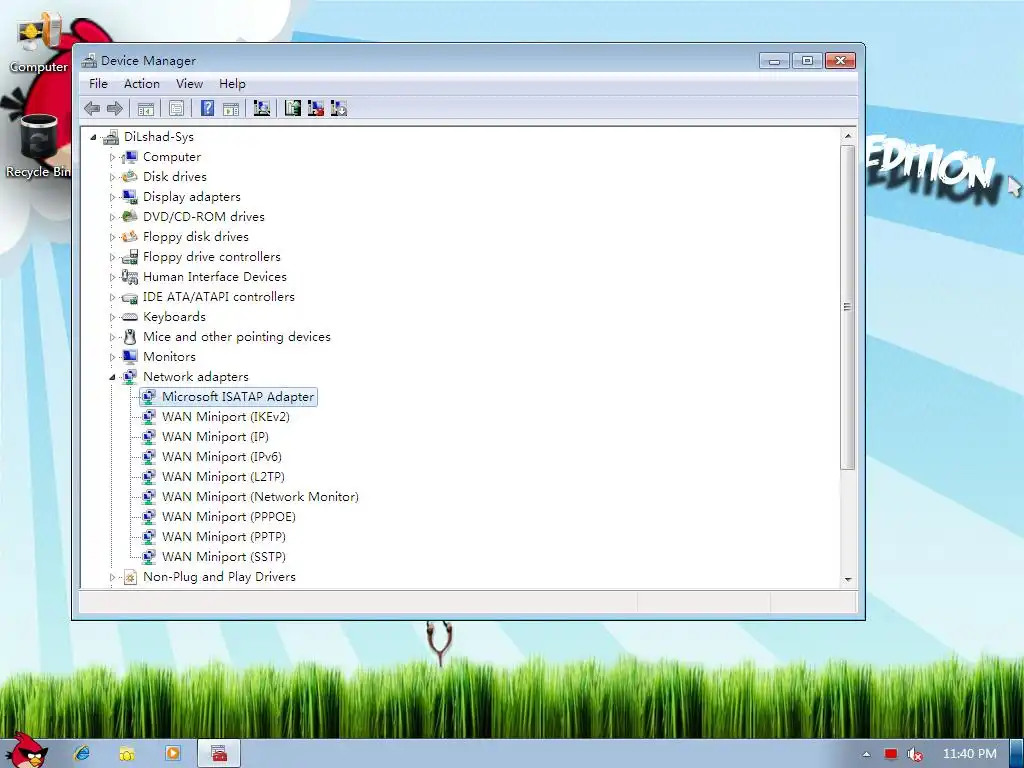Viewport: 1024px width, 768px height.
Task: Click the Microsoft ISATAP Adapter device icon
Action: click(149, 396)
